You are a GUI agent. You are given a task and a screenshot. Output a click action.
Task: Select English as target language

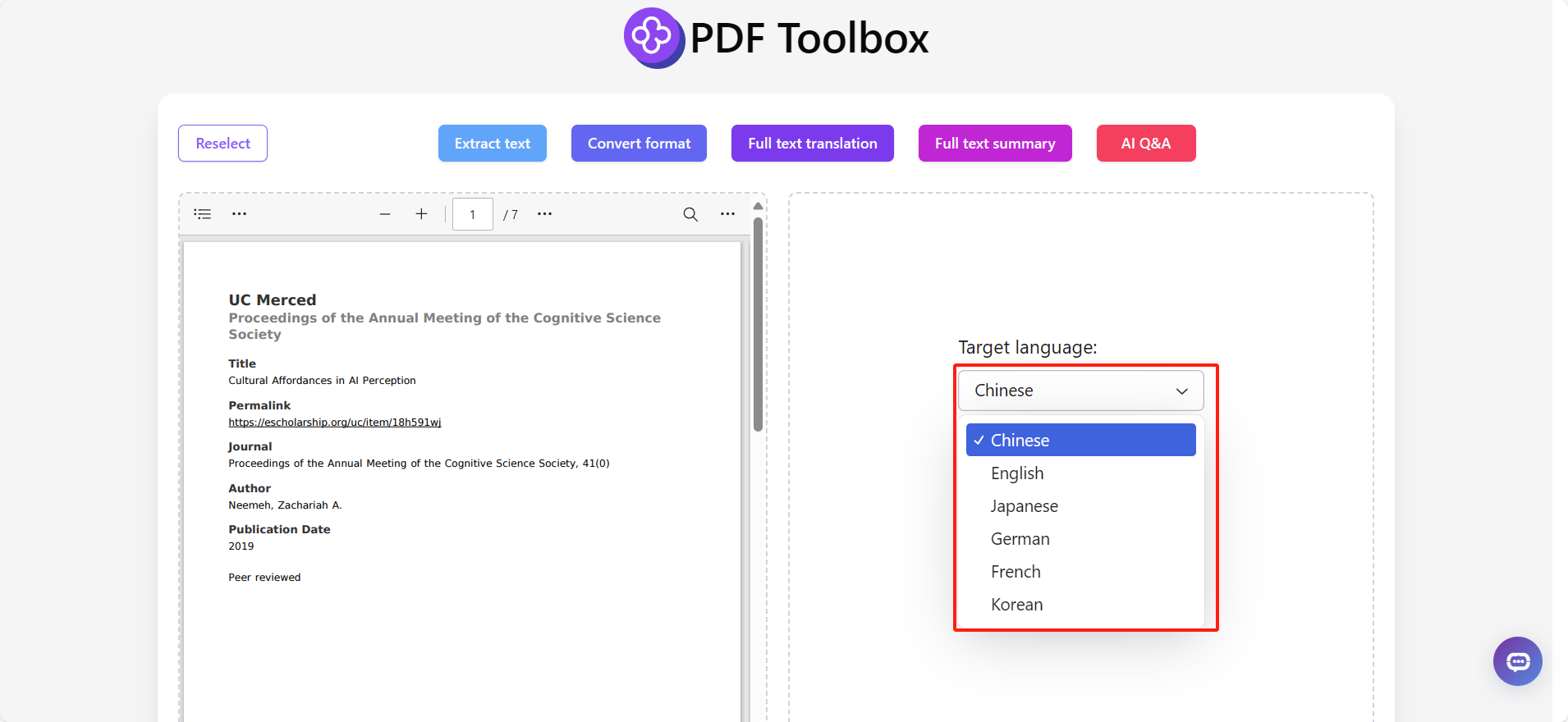1080,473
